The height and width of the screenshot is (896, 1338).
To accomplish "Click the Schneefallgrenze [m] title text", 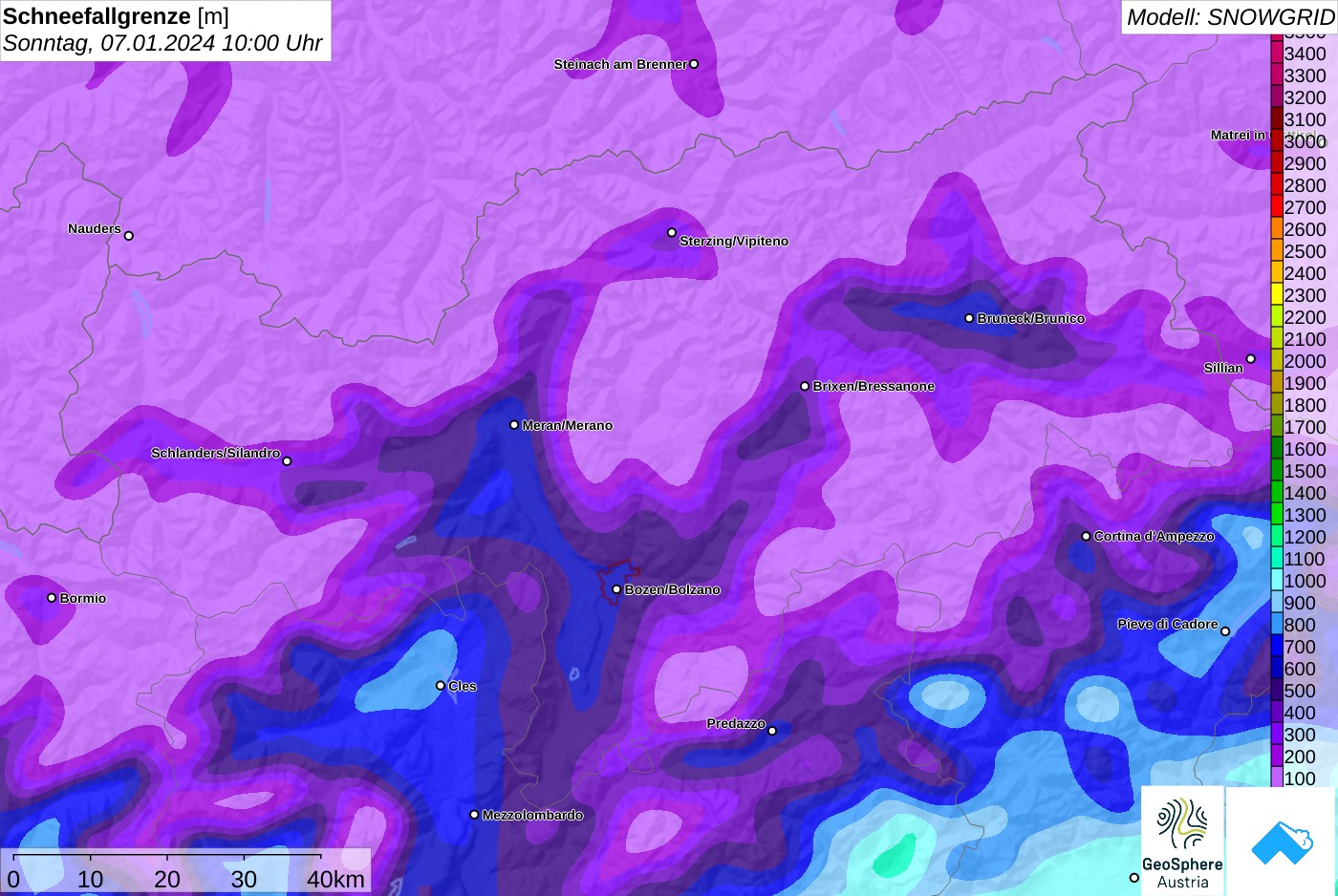I will tap(116, 16).
